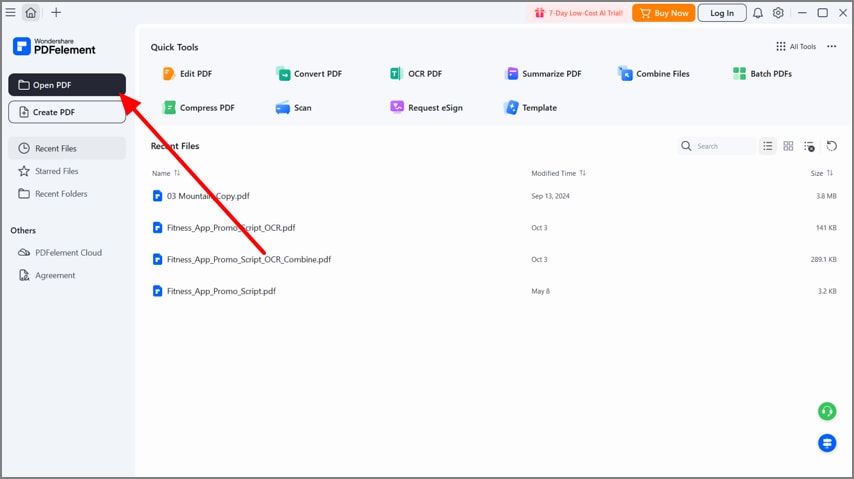Open All Tools grid

pyautogui.click(x=796, y=46)
